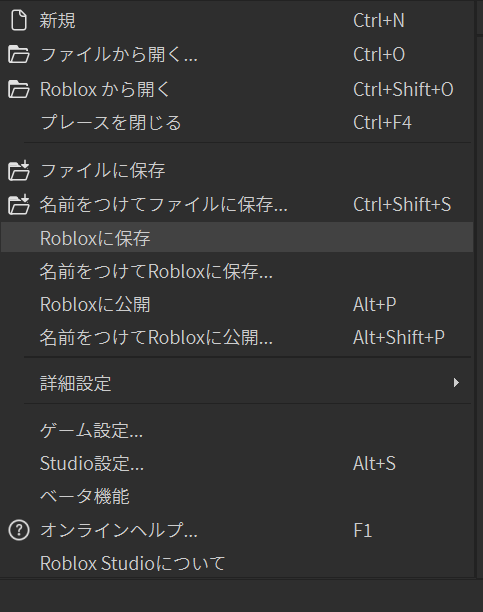
Task: Open Studio設定... from the menu
Action: coord(237,464)
